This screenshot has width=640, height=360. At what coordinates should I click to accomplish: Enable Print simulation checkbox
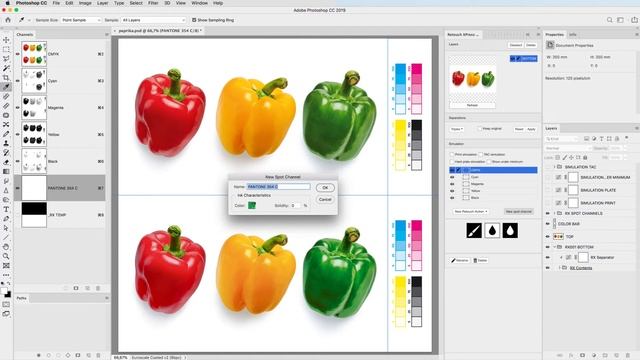(452, 155)
